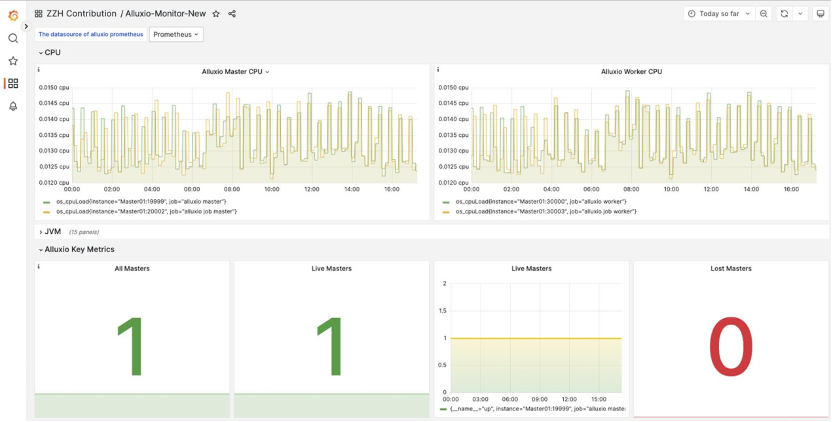Open the alerting bell icon
This screenshot has width=832, height=422.
[x=13, y=106]
